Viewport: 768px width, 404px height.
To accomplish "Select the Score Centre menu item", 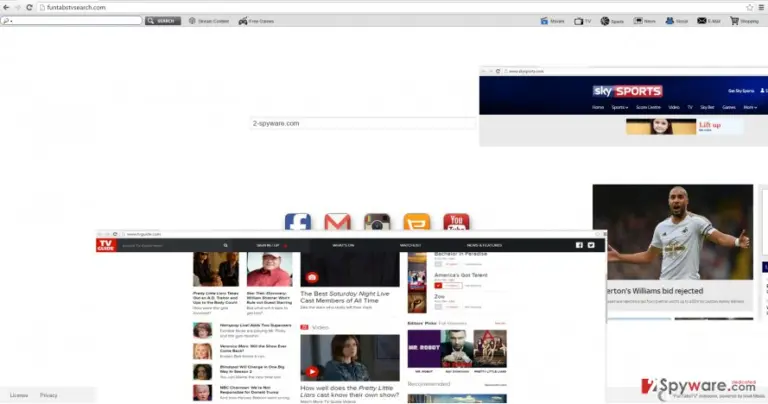I will pyautogui.click(x=648, y=107).
